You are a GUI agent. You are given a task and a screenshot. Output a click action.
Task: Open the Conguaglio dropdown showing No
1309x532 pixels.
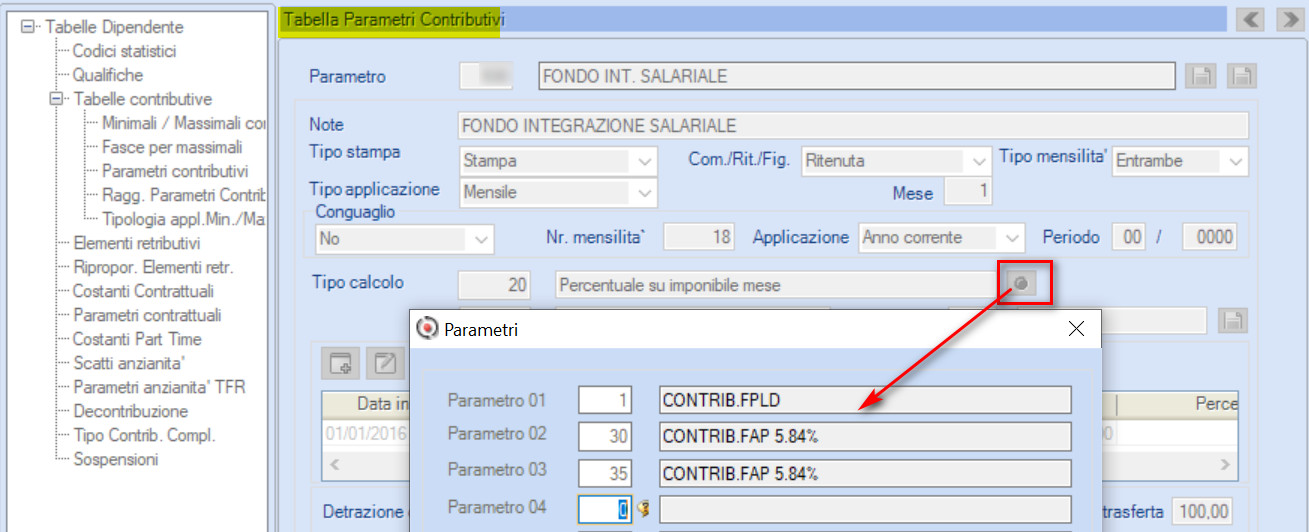(x=482, y=238)
